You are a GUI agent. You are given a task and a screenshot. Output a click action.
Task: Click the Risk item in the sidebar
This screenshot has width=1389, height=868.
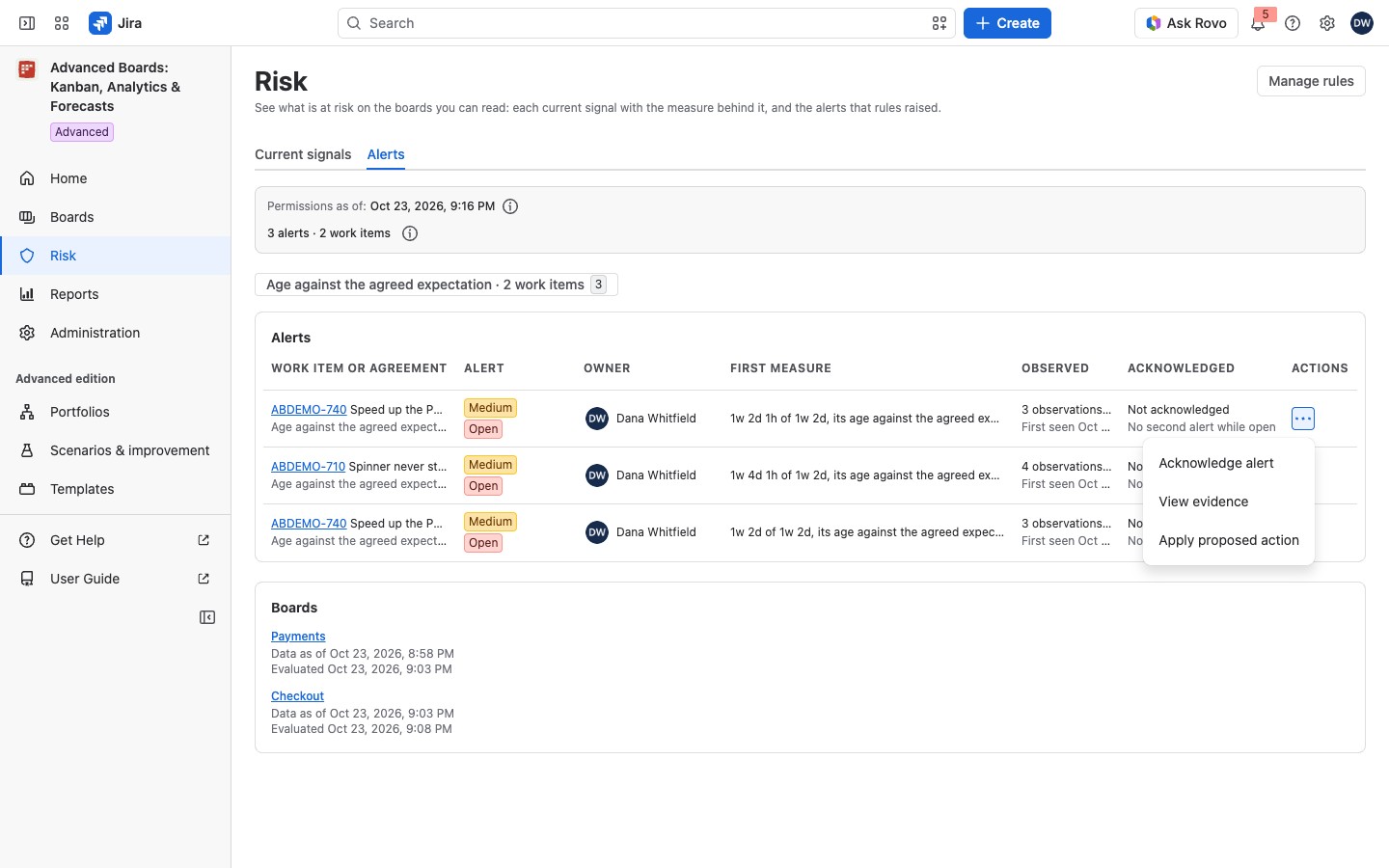coord(116,256)
